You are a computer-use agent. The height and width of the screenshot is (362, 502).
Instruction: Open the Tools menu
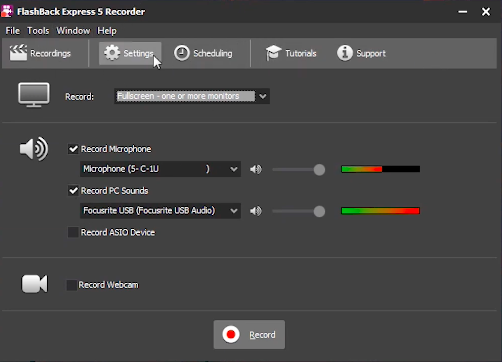(x=38, y=31)
